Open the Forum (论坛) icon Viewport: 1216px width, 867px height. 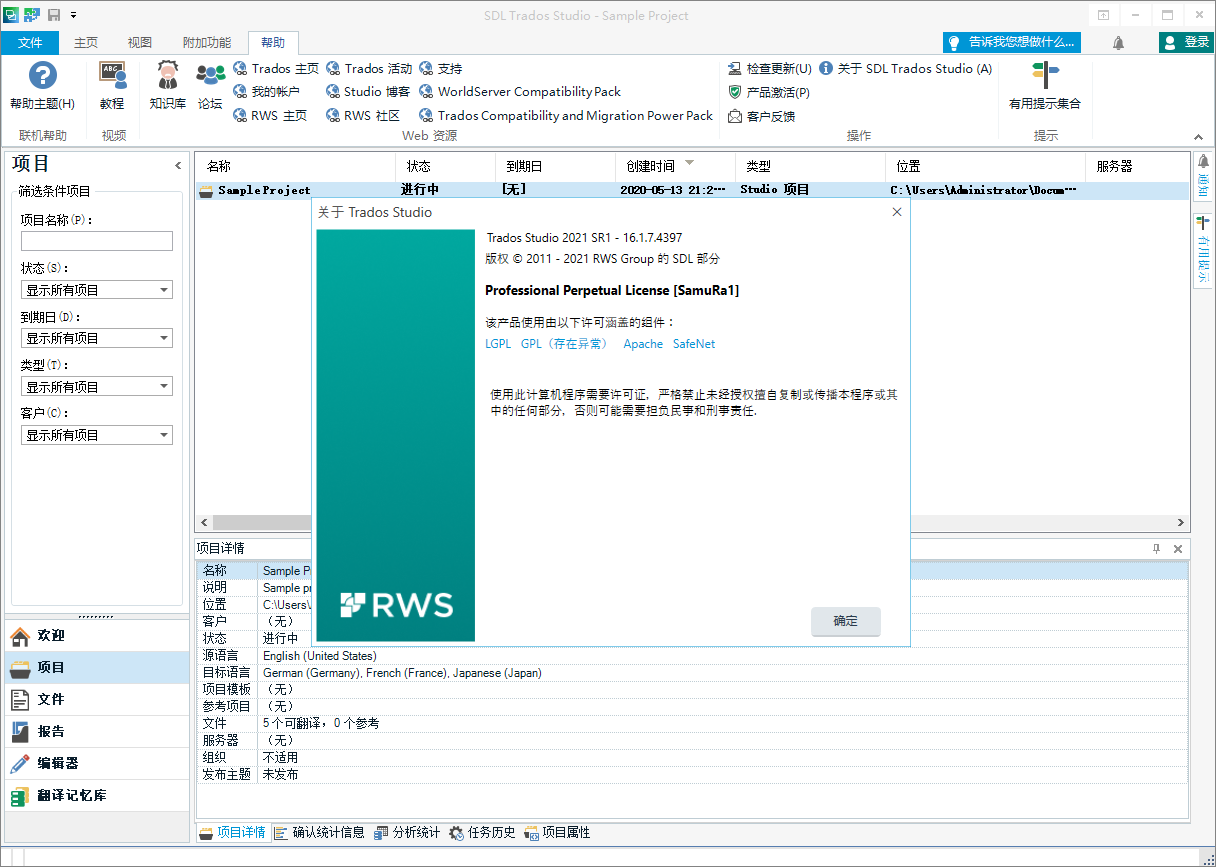coord(210,76)
